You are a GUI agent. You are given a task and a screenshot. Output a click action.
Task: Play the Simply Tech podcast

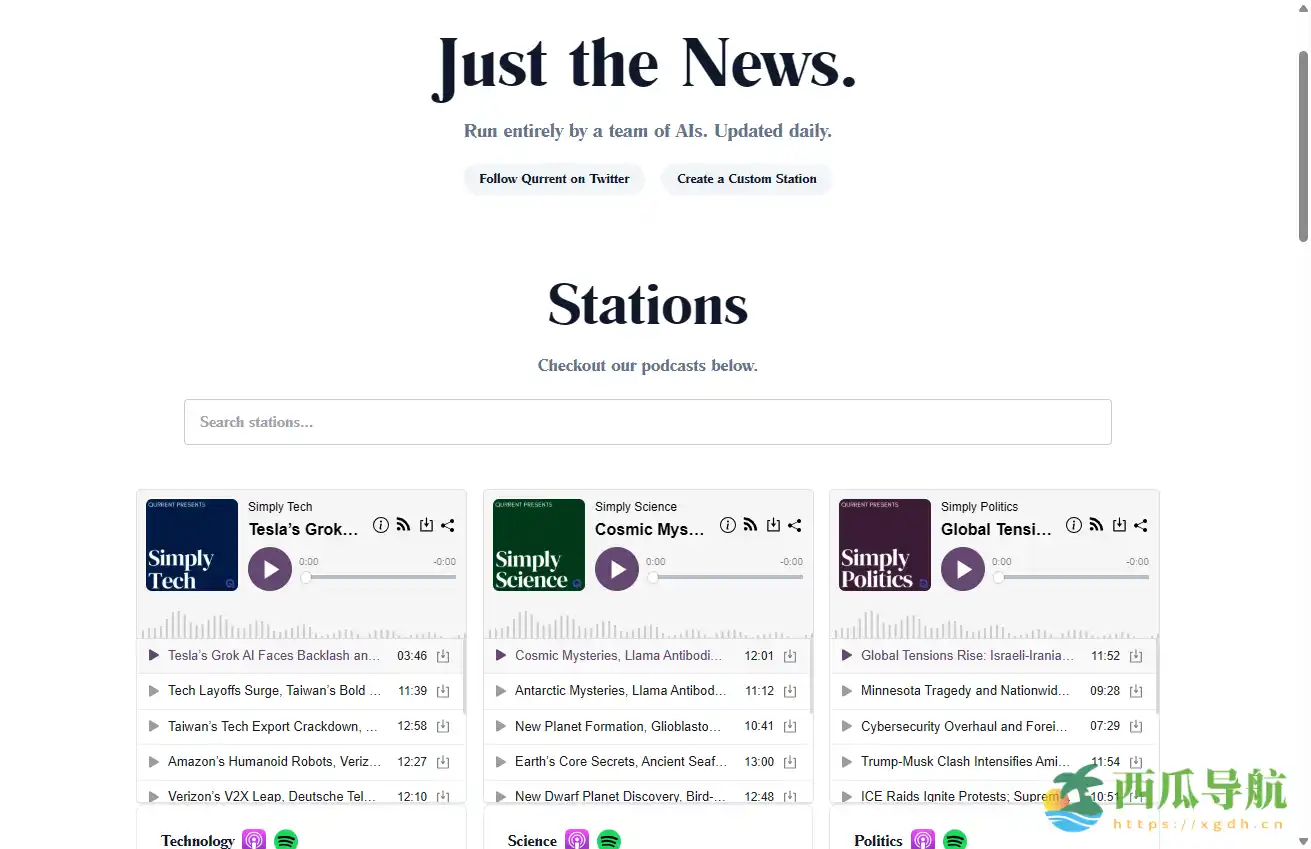point(270,569)
